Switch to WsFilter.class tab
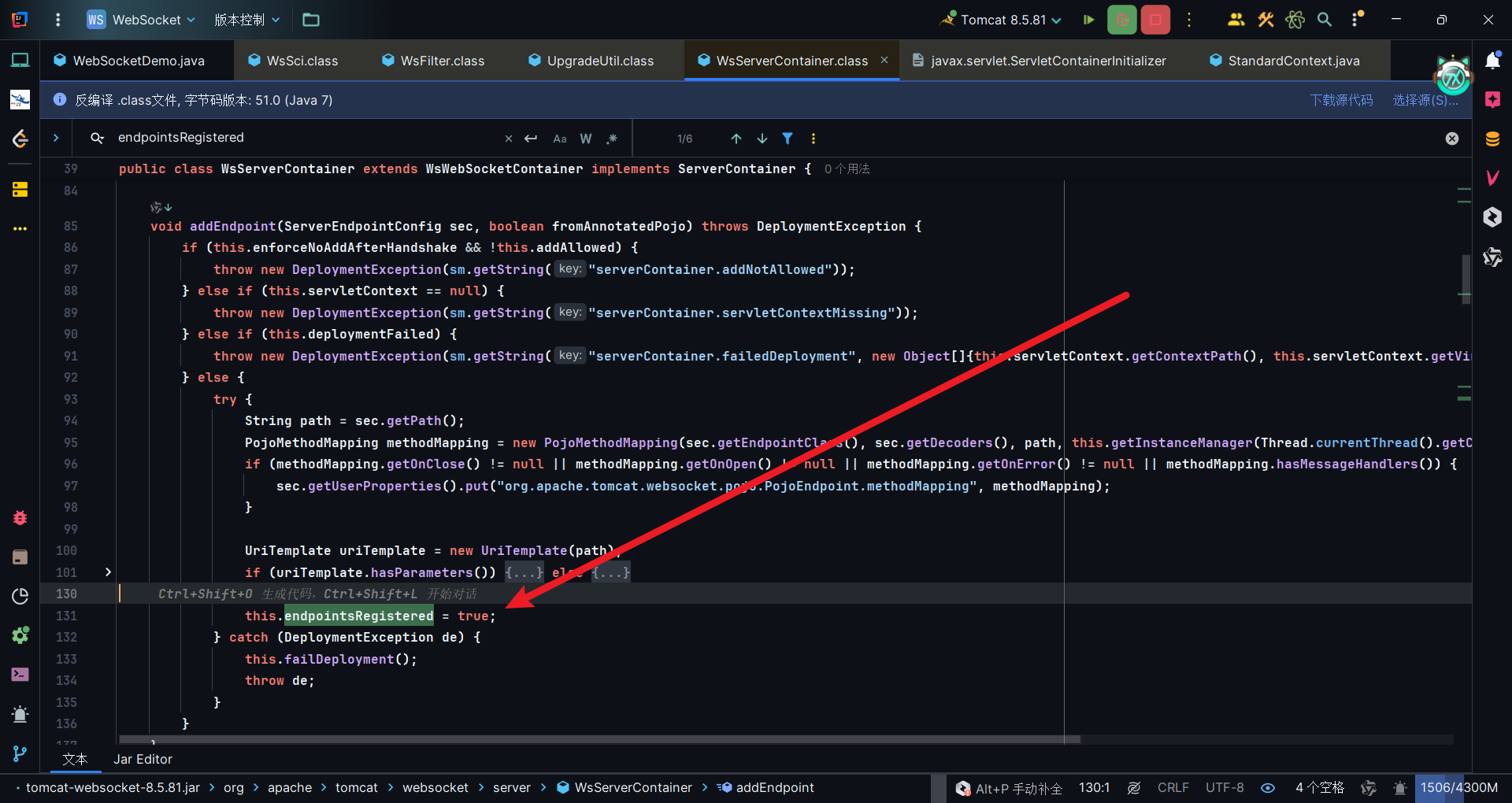This screenshot has width=1512, height=803. click(433, 61)
